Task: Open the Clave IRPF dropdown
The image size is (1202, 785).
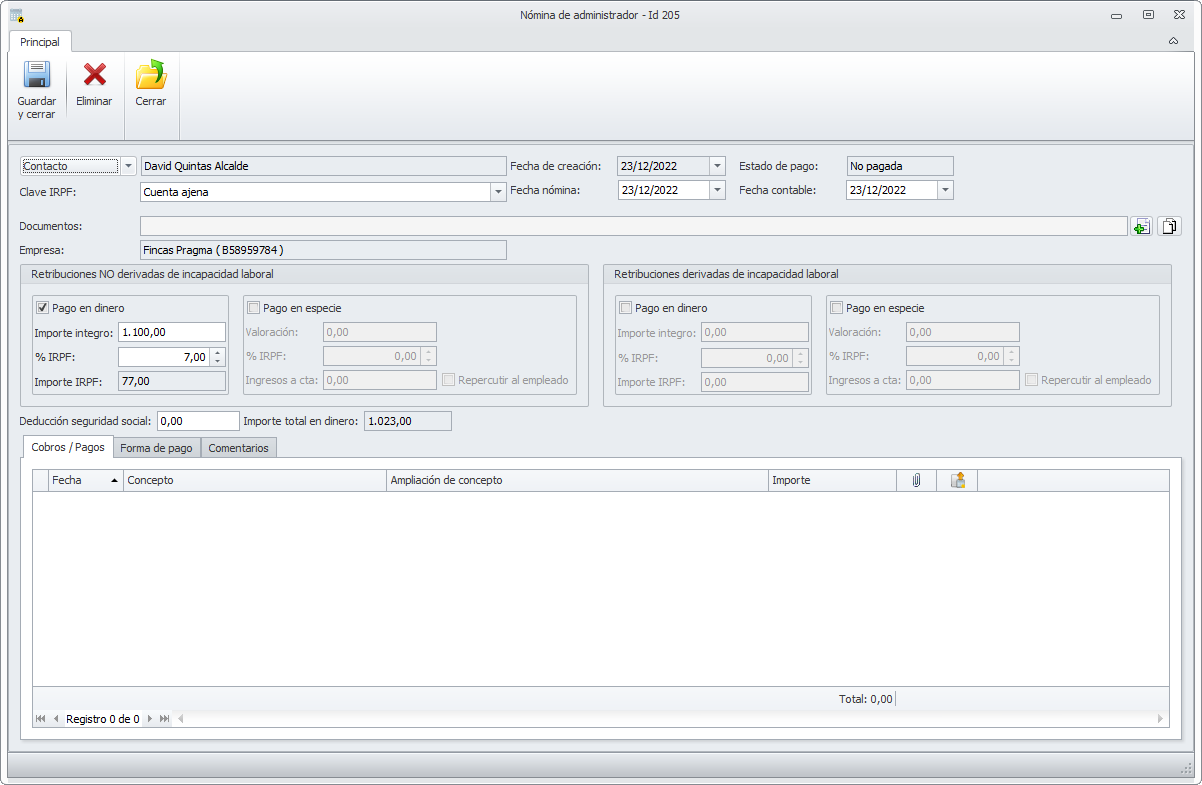Action: pyautogui.click(x=498, y=192)
